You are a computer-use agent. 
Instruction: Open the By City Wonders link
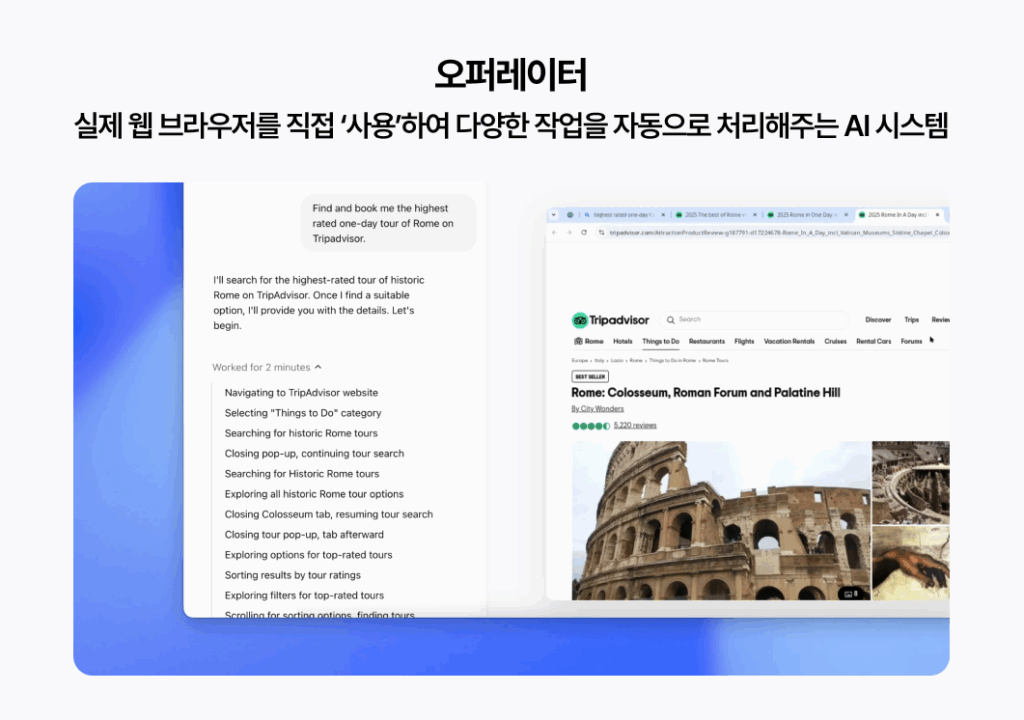(598, 409)
